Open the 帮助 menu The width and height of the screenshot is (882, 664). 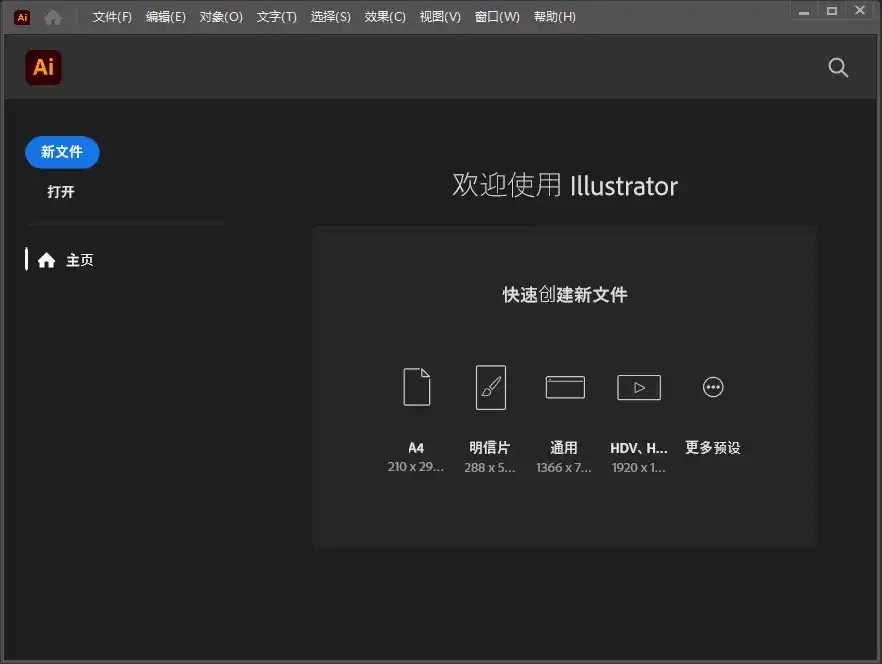pyautogui.click(x=554, y=16)
